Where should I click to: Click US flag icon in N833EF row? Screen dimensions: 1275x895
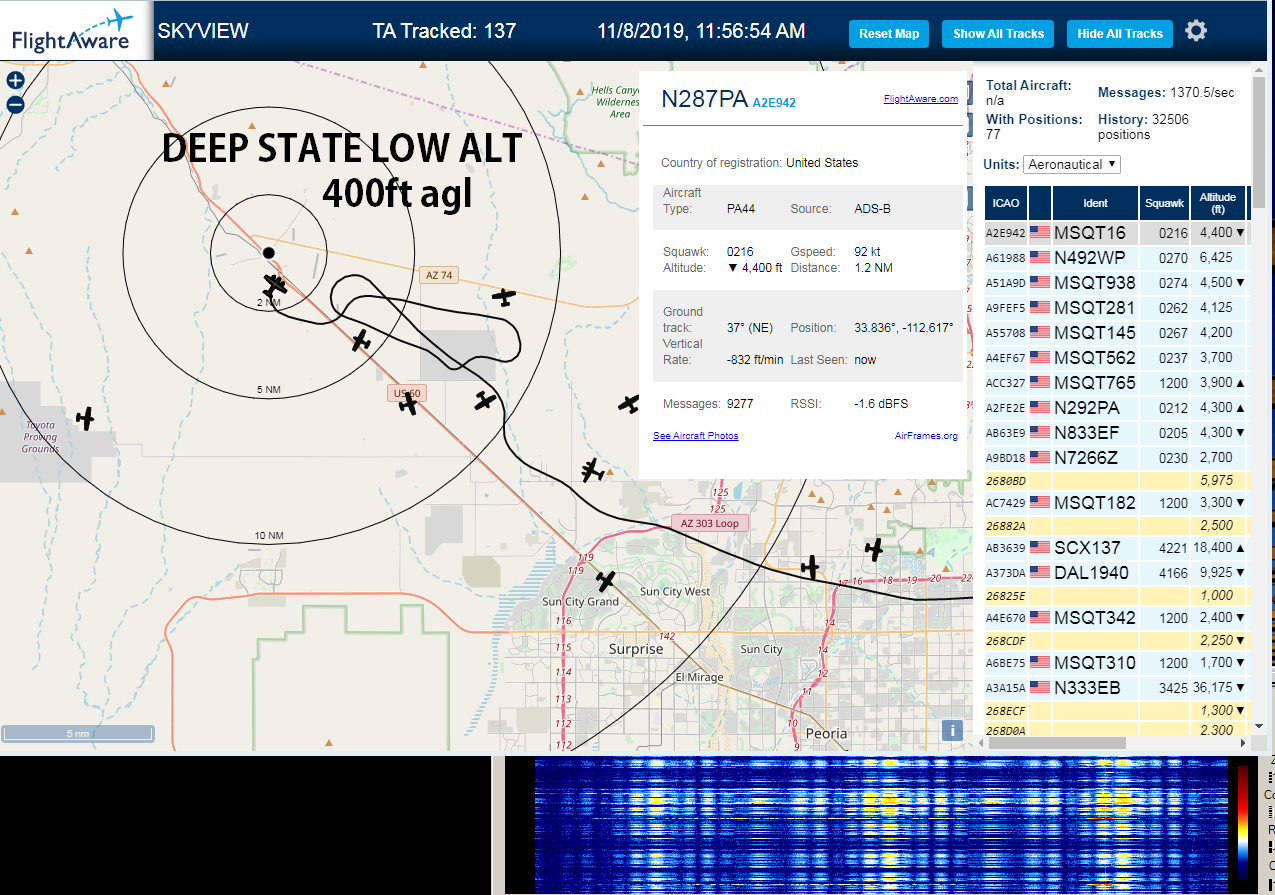[x=1040, y=432]
